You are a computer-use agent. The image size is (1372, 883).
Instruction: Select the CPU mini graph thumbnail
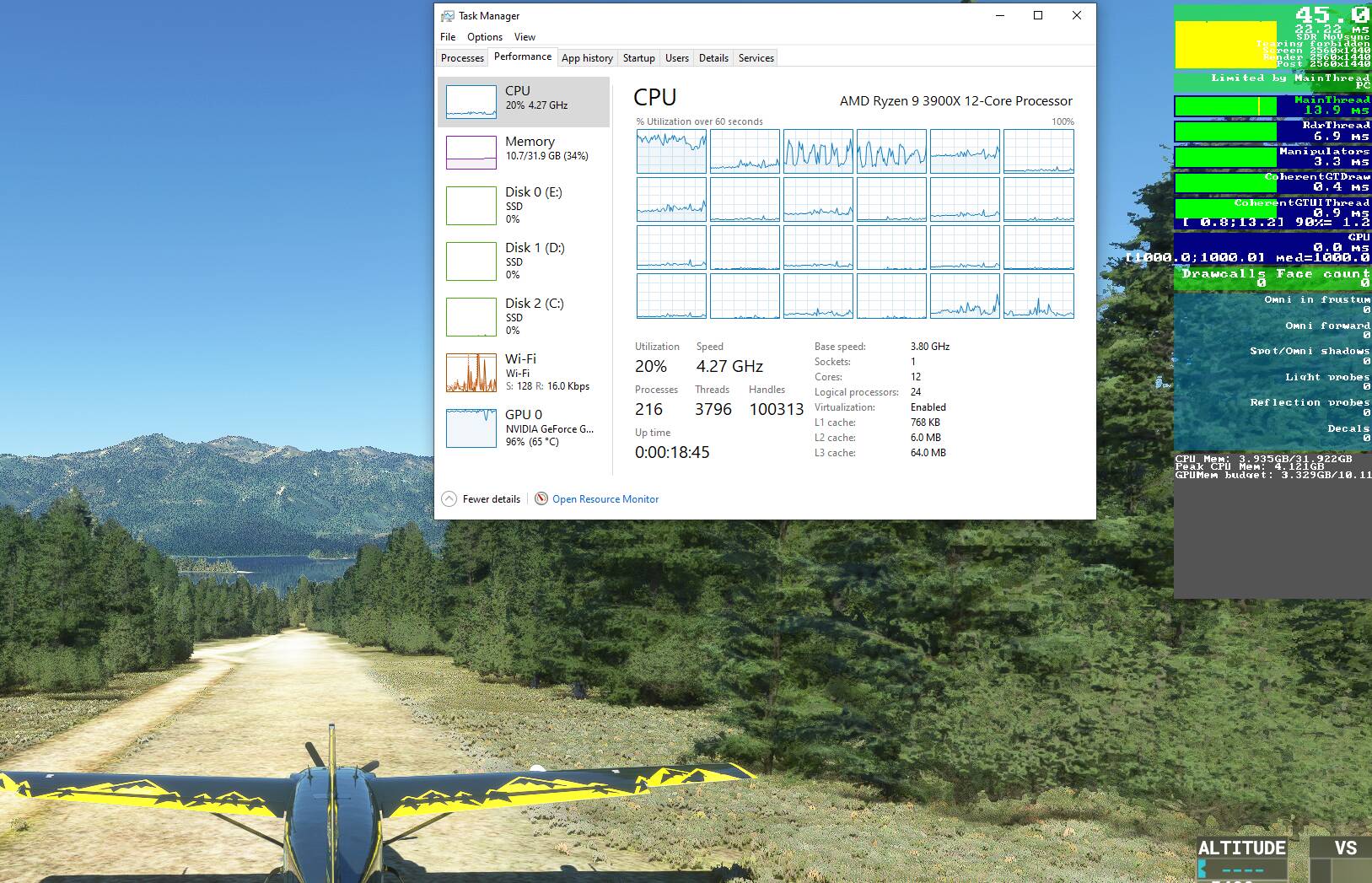(471, 102)
